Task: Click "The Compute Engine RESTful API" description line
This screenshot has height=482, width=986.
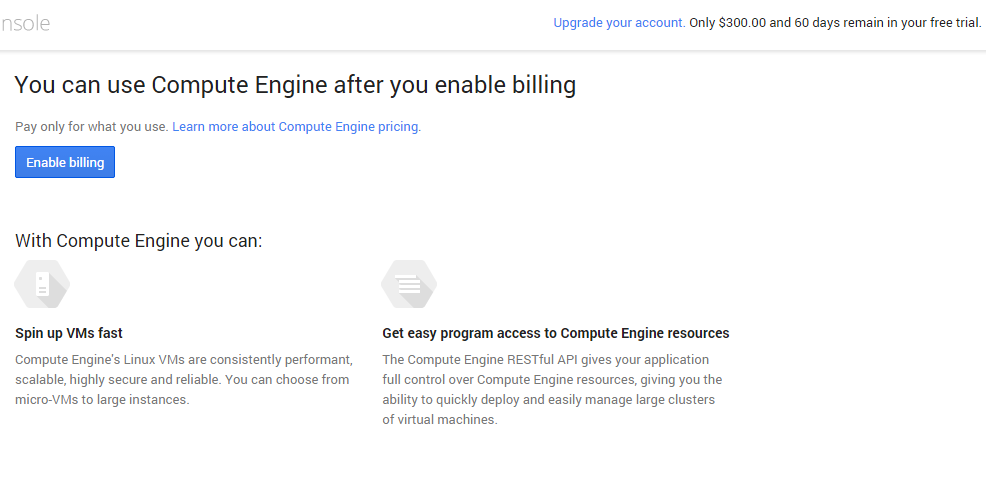Action: pyautogui.click(x=545, y=359)
